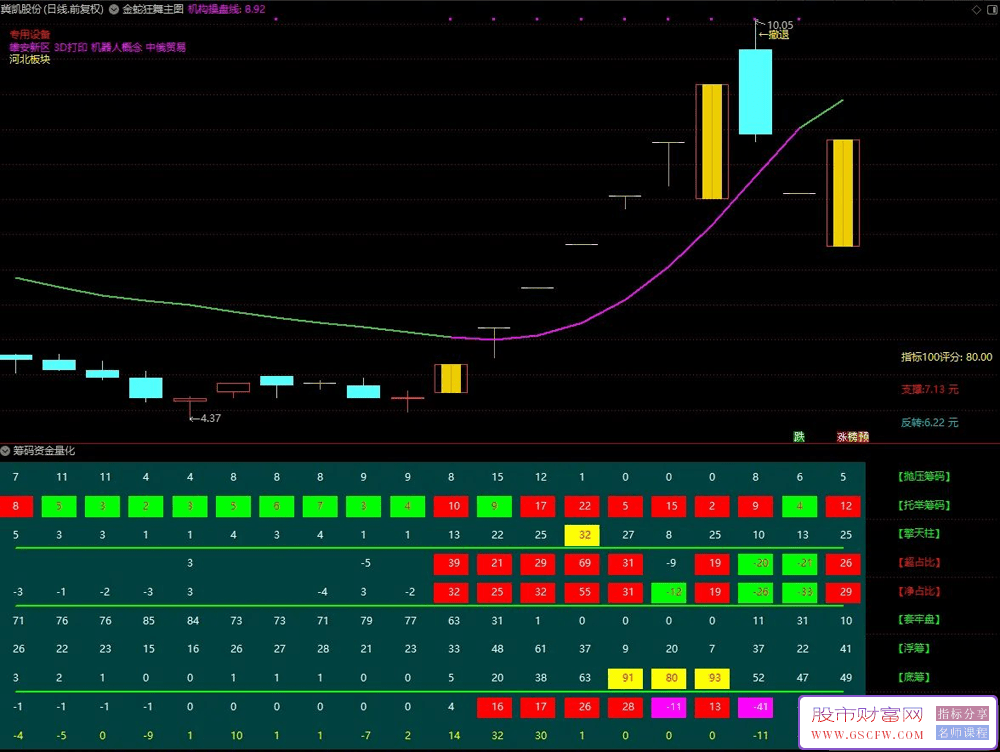
Task: Click the yellow 32 cell in 擎天柱 row
Action: [582, 535]
